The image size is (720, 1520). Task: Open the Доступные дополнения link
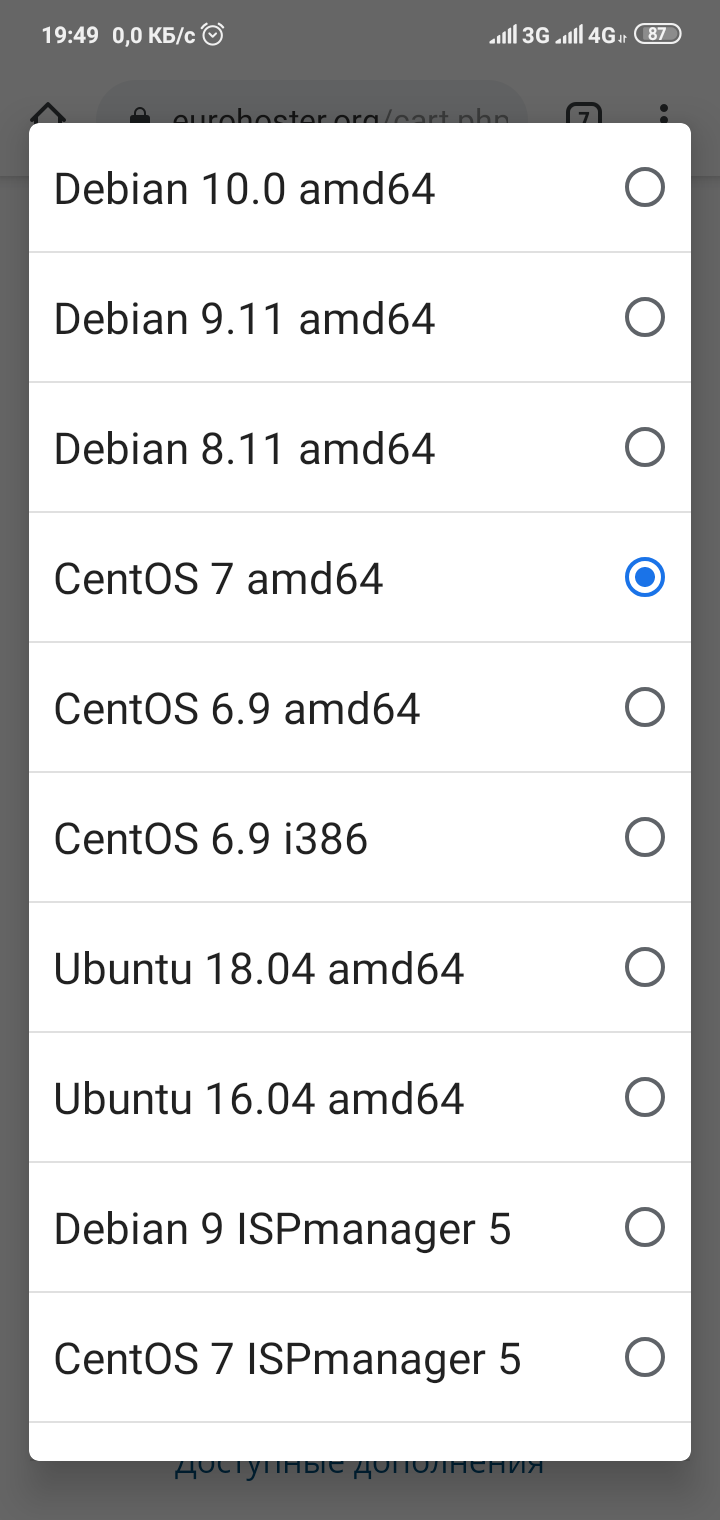[x=359, y=1466]
